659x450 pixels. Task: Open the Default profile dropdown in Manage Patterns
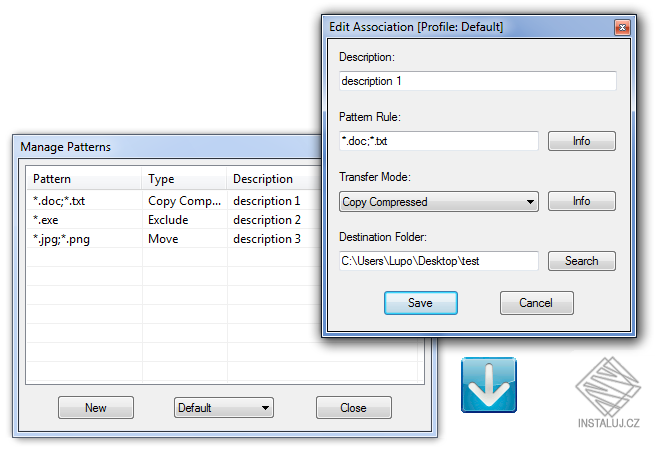pos(224,408)
